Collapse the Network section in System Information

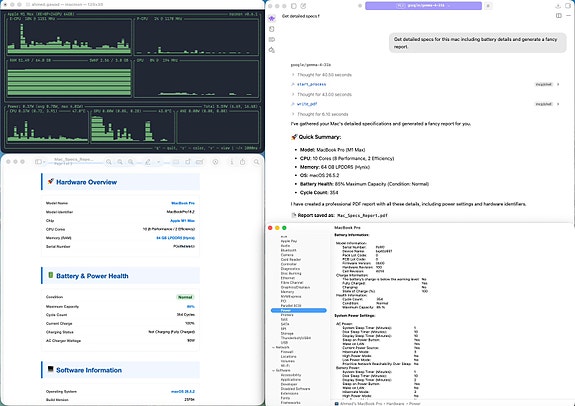(273, 347)
